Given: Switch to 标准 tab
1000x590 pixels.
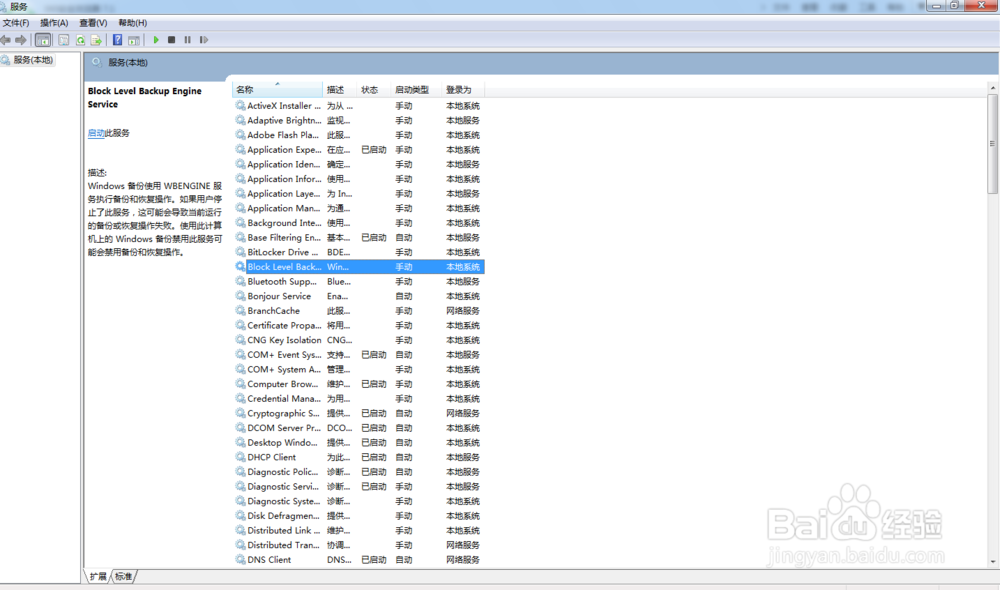Looking at the screenshot, I should coord(123,577).
